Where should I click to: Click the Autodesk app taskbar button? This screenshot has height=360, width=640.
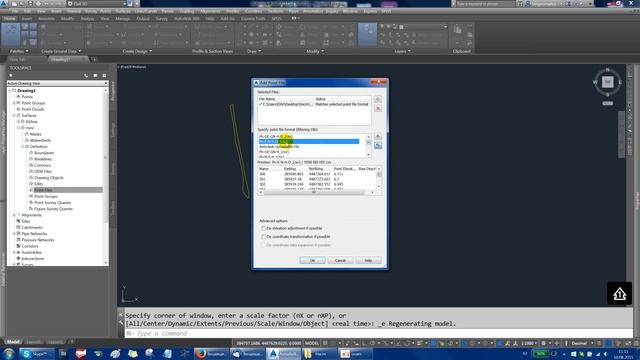(284, 354)
